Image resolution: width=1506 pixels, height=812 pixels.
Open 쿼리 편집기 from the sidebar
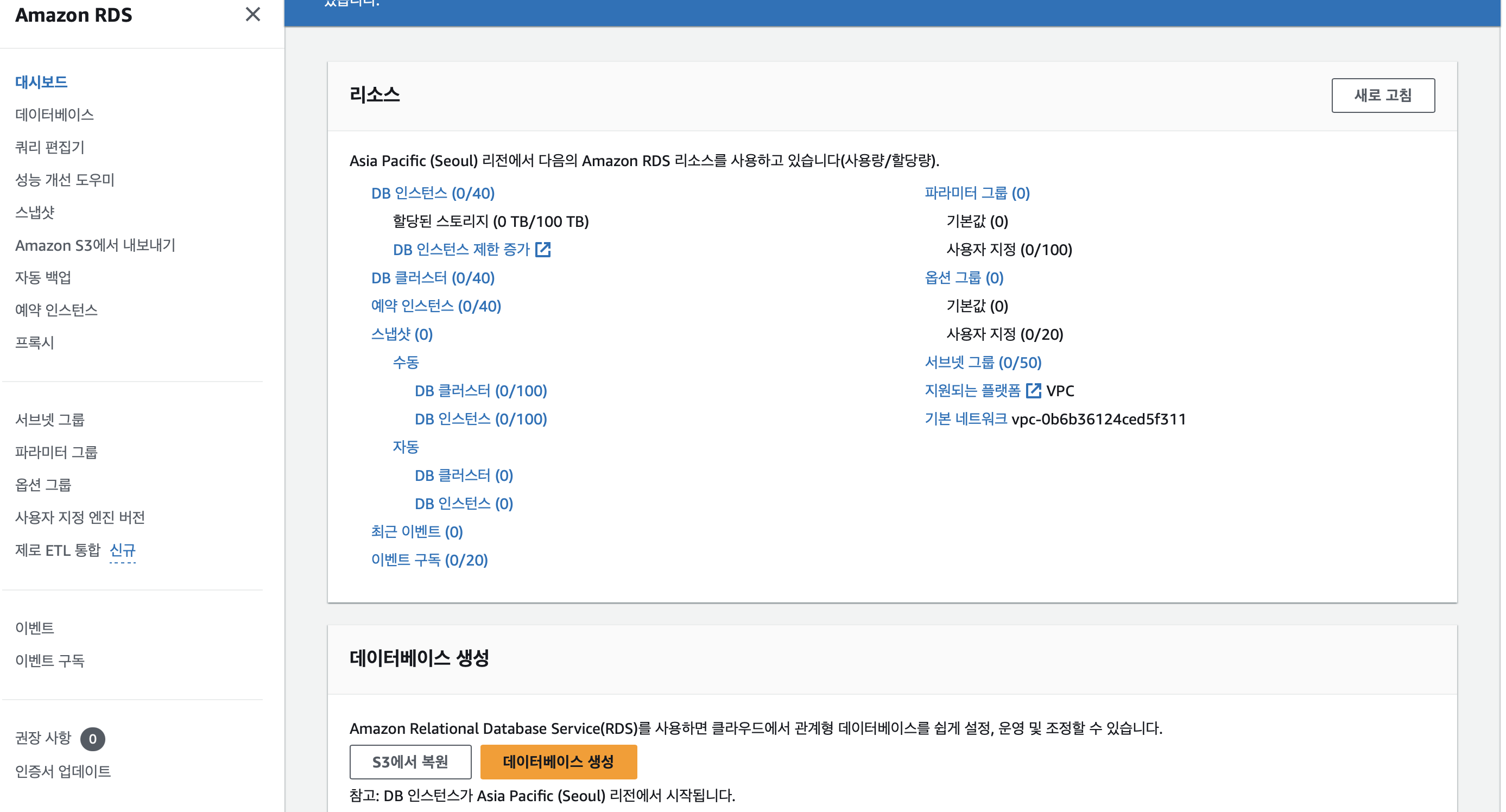pyautogui.click(x=50, y=147)
